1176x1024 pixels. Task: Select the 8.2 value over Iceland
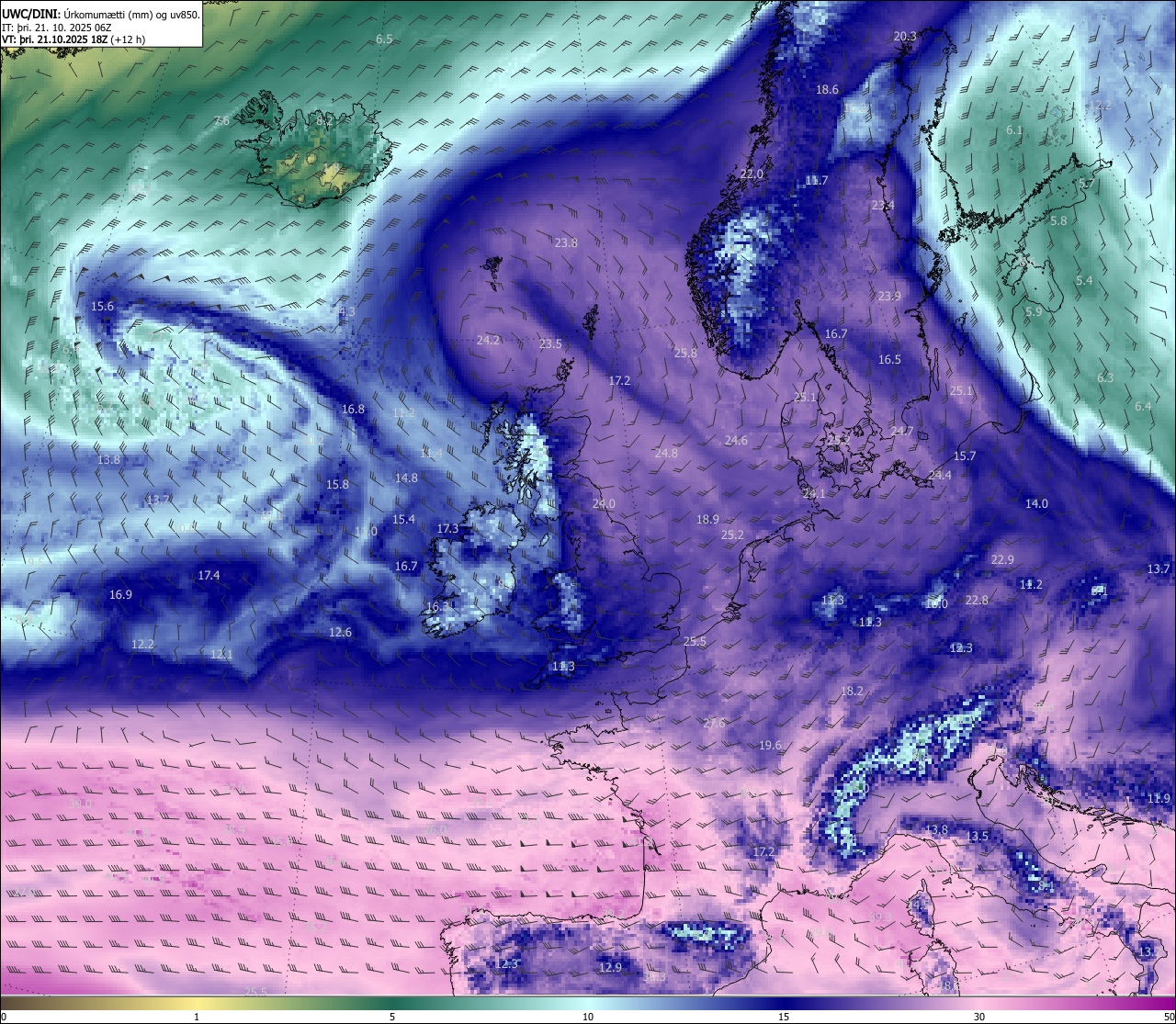point(324,120)
